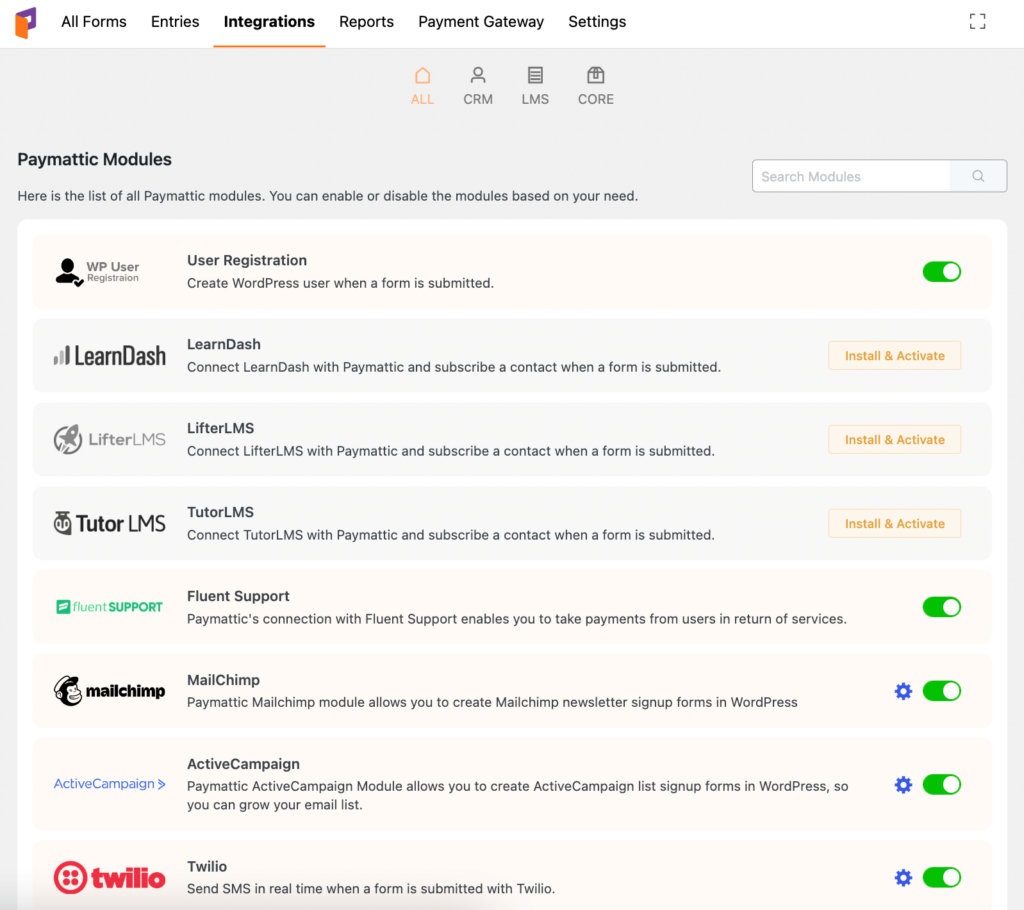Click the LifterLMS module title
Screen dimensions: 1024x910
221,428
